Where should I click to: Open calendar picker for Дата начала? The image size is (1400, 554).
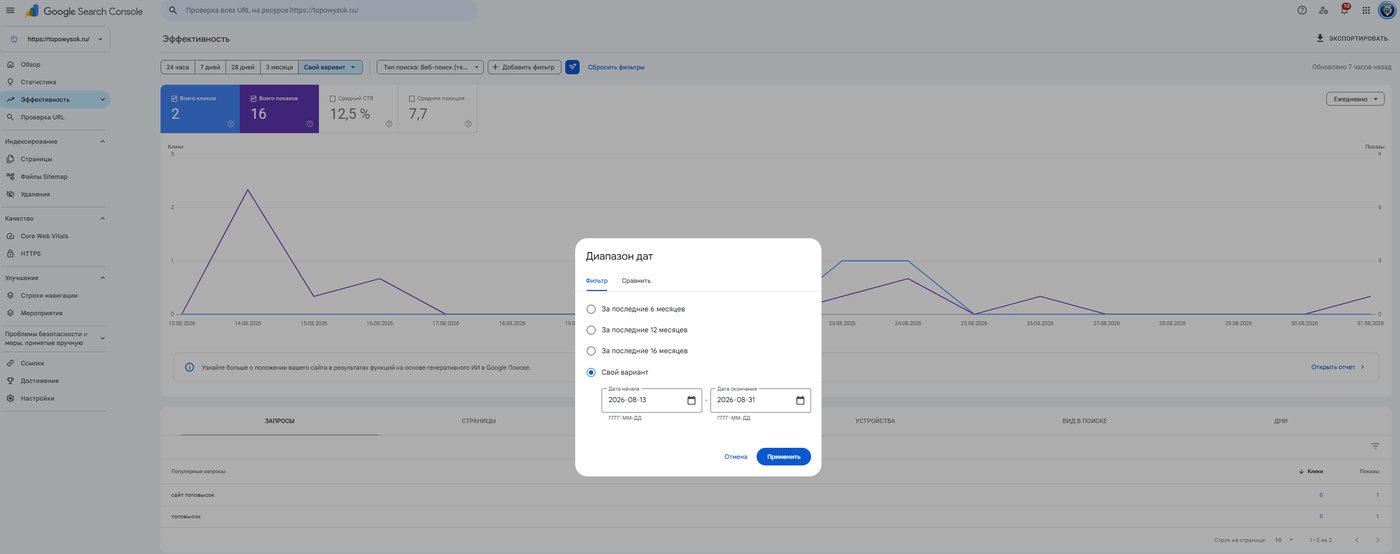pyautogui.click(x=691, y=400)
